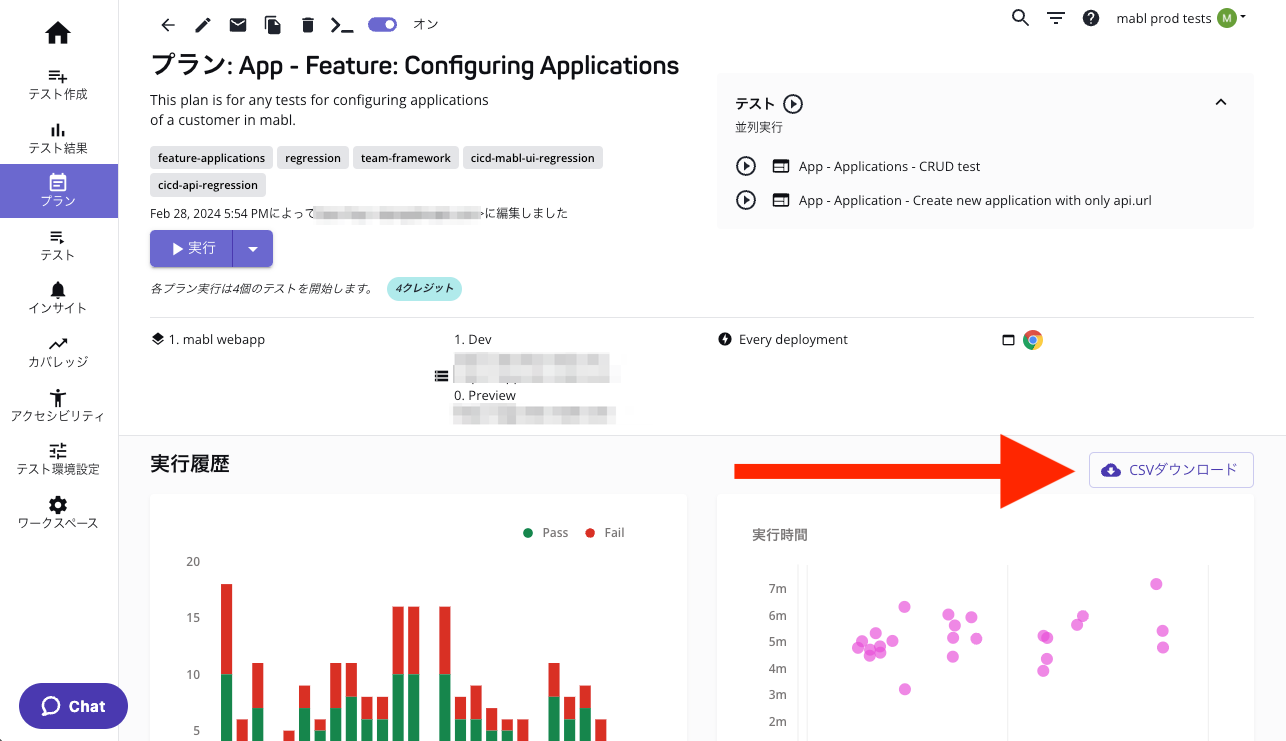This screenshot has height=741, width=1286.
Task: Open インサイト bell in the sidebar
Action: [58, 298]
